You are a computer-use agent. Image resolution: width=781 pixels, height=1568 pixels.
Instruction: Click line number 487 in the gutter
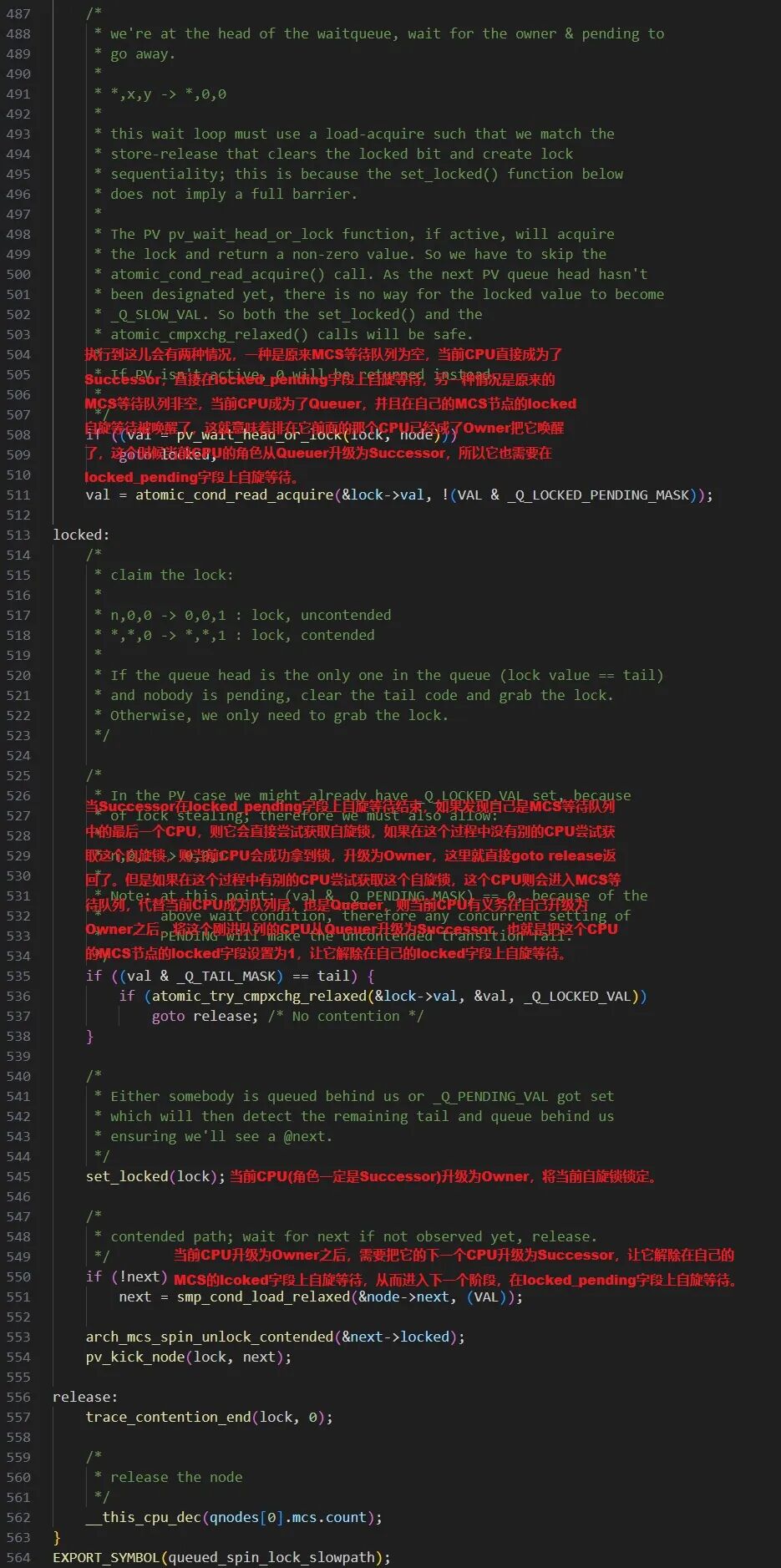coord(18,13)
